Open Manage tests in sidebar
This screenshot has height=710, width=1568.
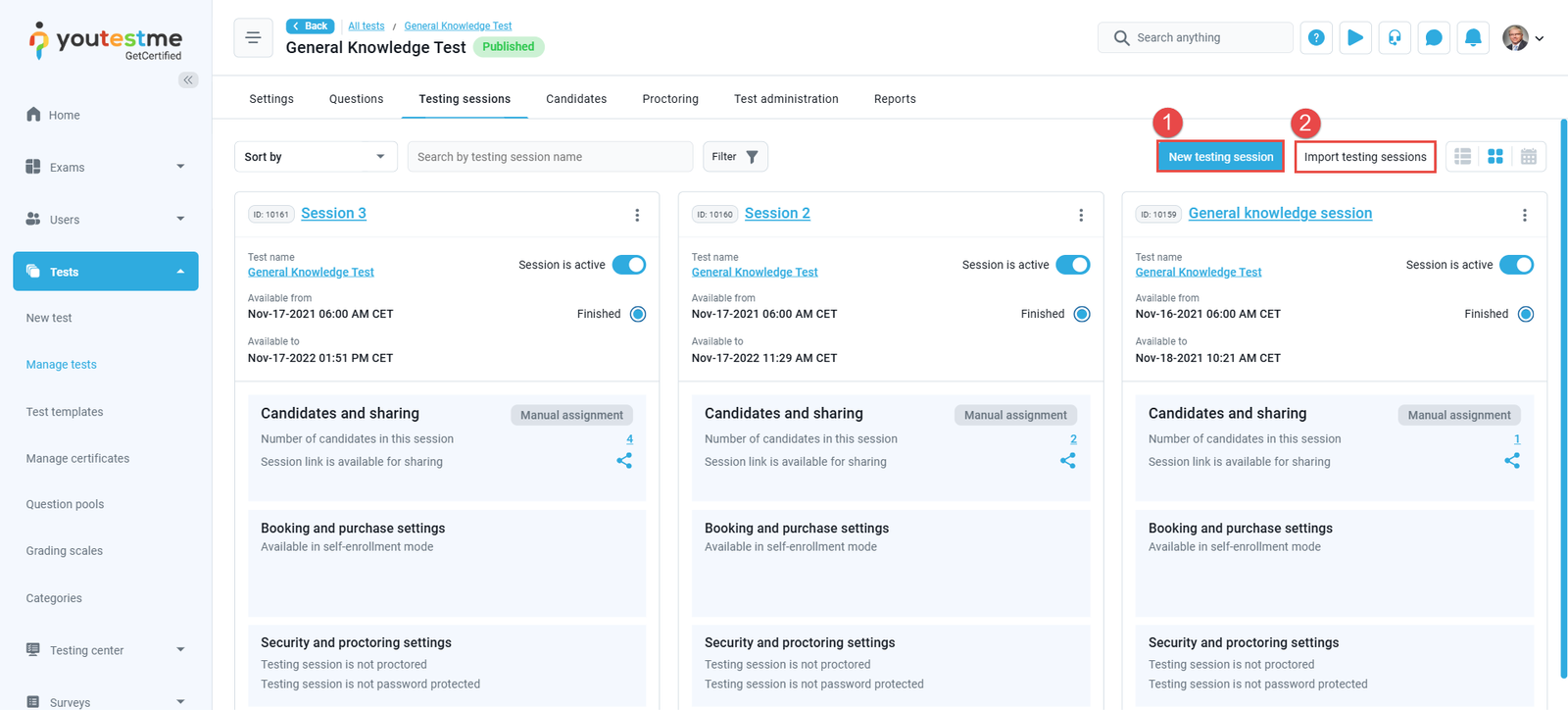coord(61,365)
